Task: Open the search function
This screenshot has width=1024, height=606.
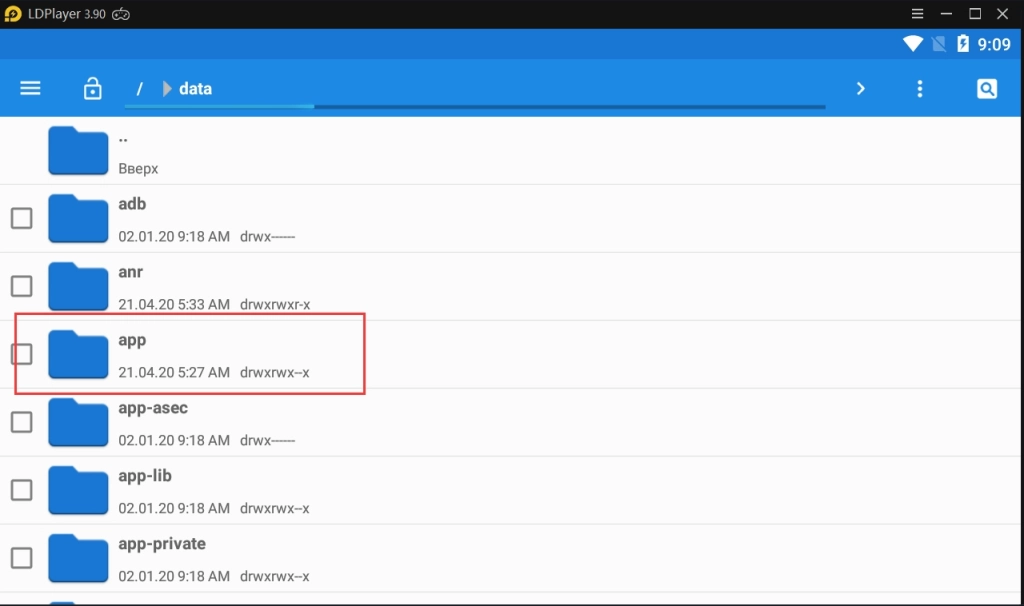Action: [x=987, y=88]
